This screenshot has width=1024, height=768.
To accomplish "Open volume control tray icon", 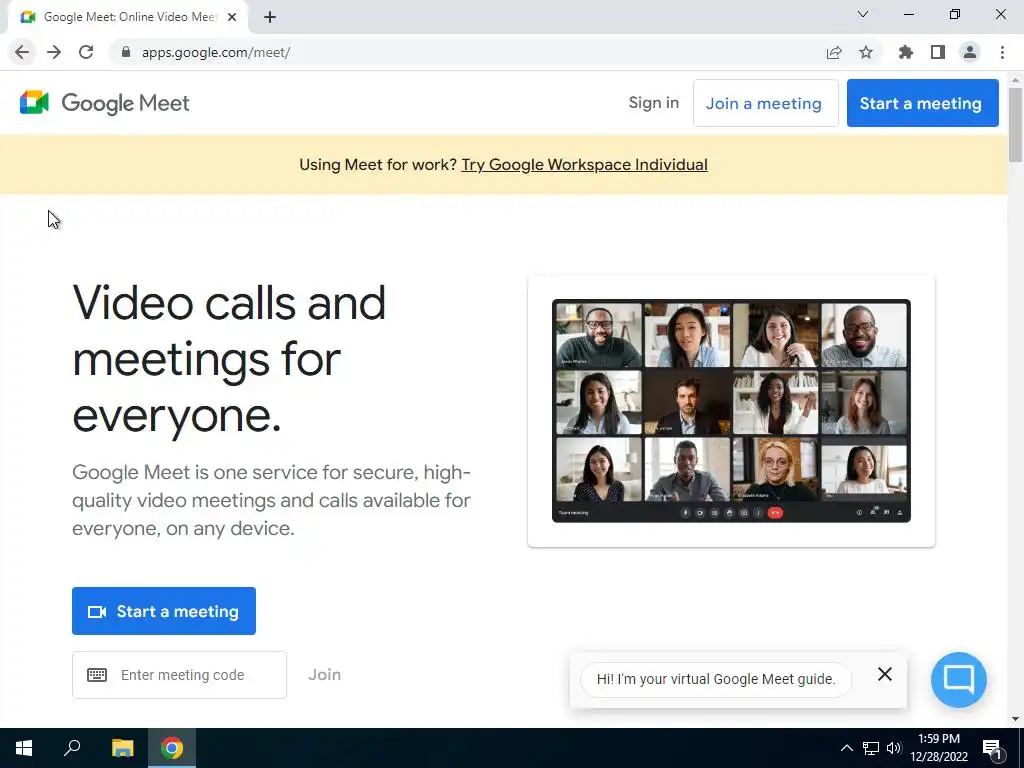I will pos(894,748).
